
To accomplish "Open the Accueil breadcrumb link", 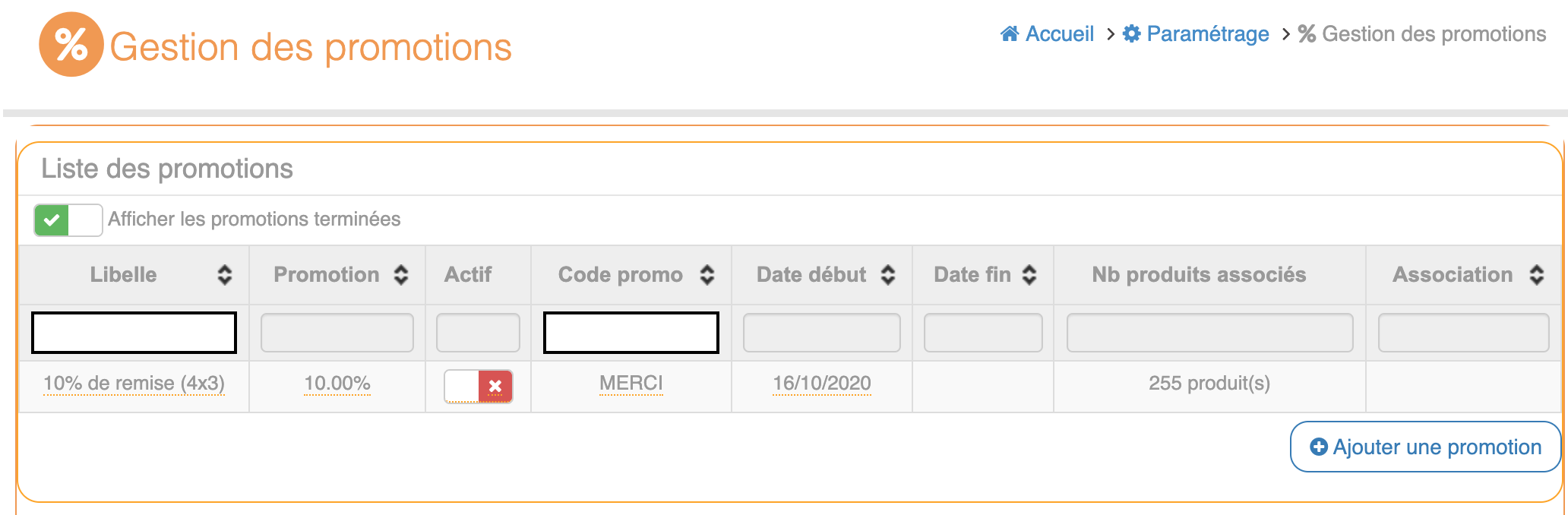I will tap(1059, 34).
